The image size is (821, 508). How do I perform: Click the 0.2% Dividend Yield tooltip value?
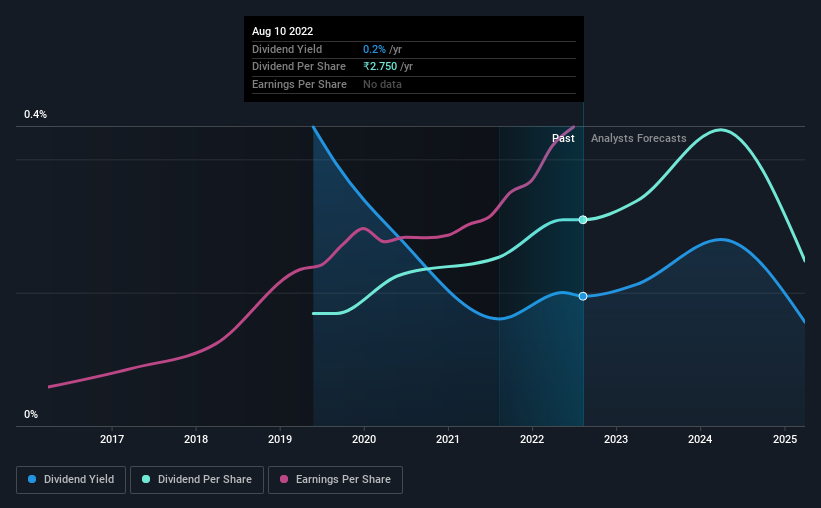pyautogui.click(x=374, y=49)
